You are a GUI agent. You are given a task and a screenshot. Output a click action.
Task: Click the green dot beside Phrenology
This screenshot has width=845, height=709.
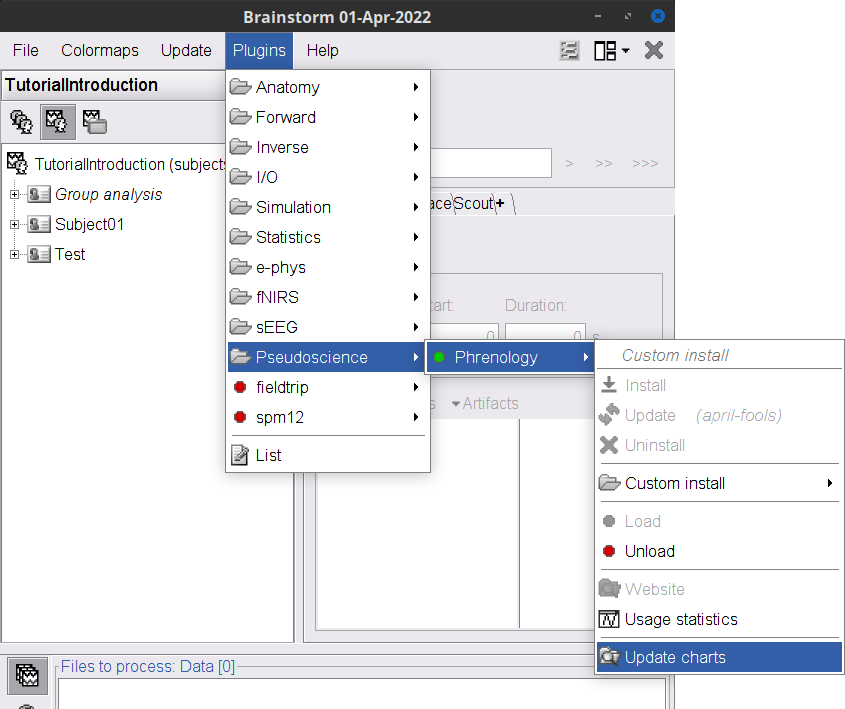tap(439, 357)
